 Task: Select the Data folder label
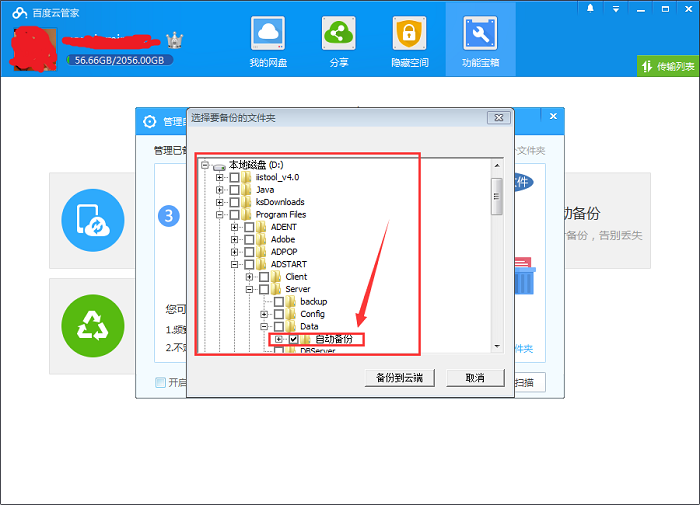(309, 327)
